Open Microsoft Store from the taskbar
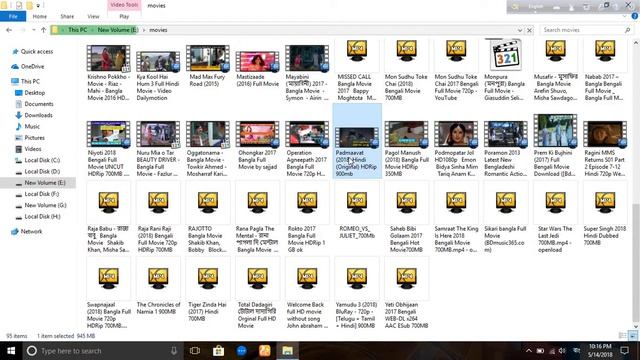Screen dimensions: 640x360 pos(218,351)
